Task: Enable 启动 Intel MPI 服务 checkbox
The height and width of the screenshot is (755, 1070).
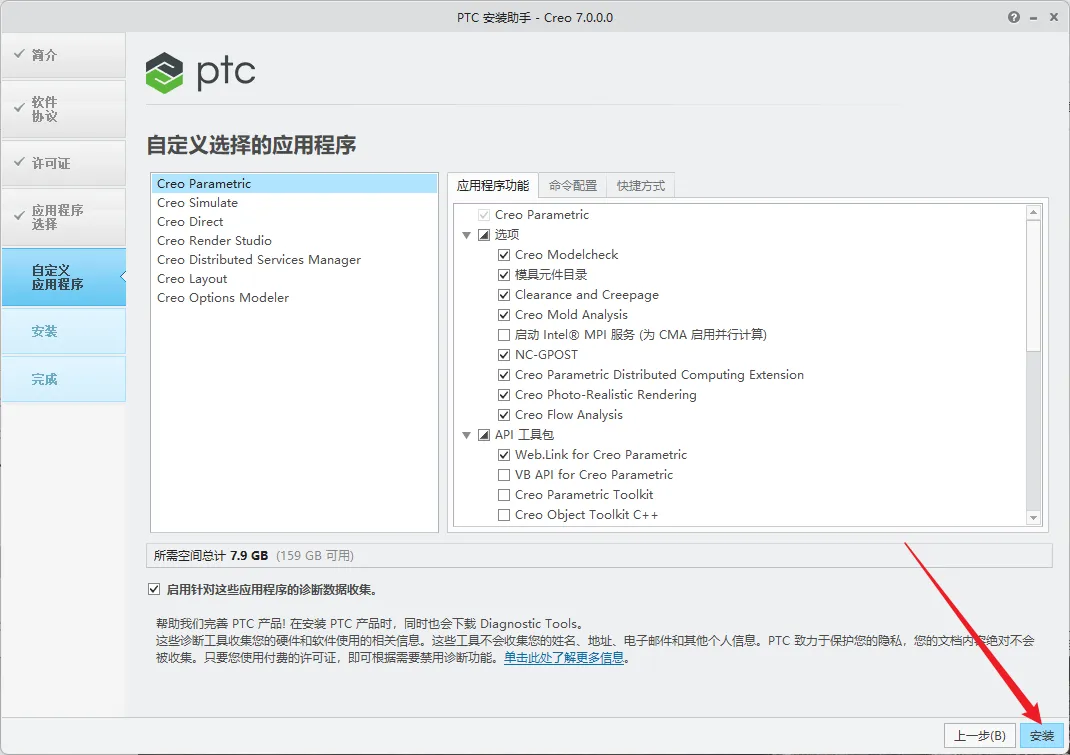Action: coord(504,334)
